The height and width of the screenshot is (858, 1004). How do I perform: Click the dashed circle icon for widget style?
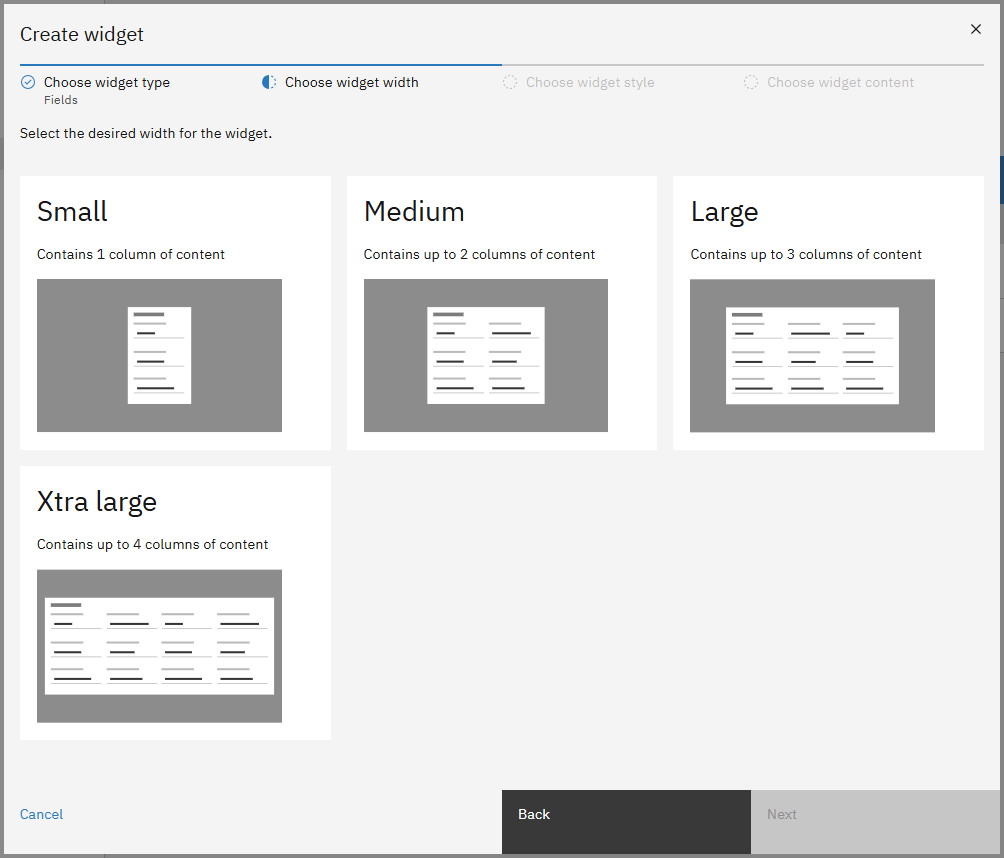coord(510,83)
